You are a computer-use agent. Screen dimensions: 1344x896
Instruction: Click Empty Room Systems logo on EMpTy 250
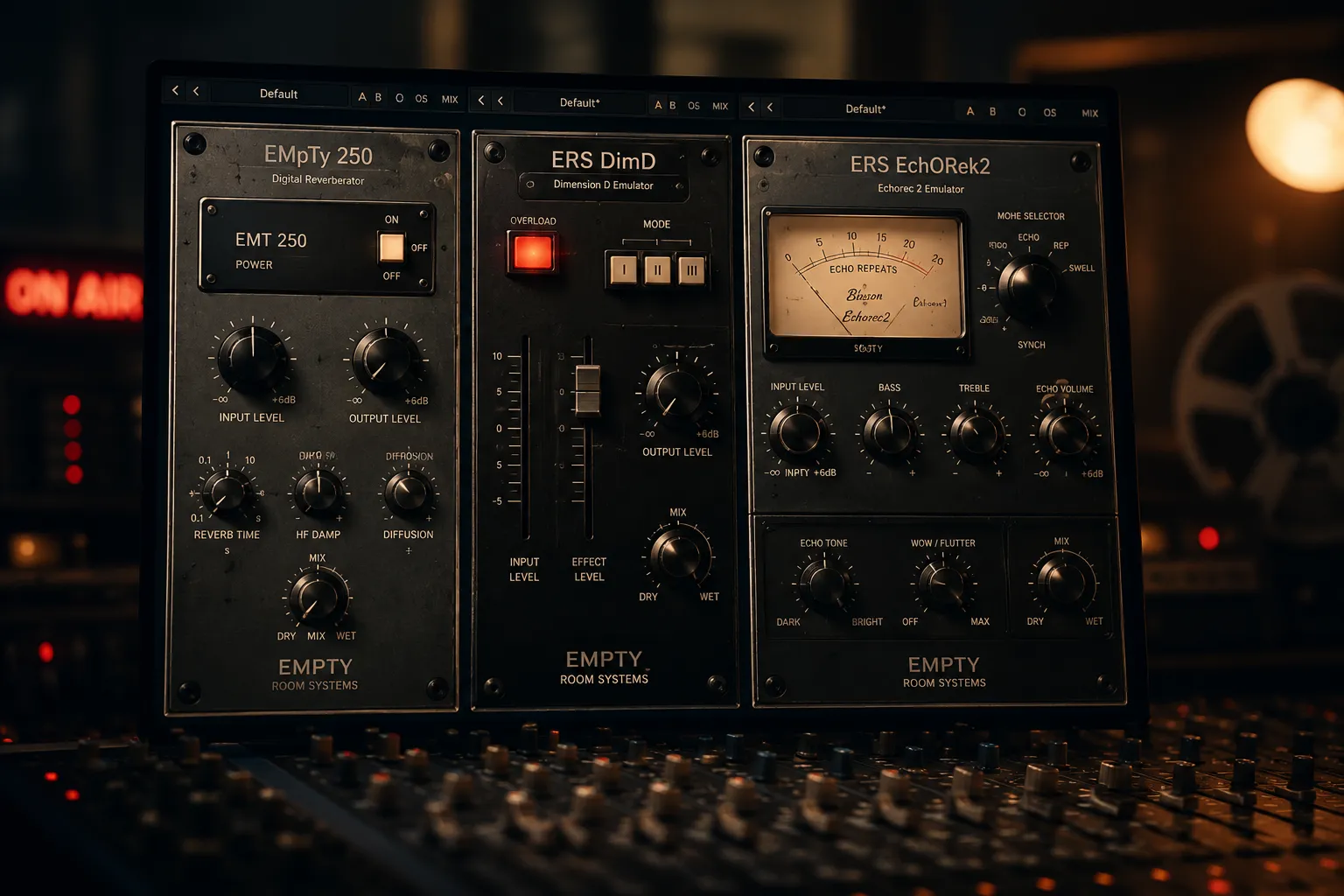coord(315,674)
